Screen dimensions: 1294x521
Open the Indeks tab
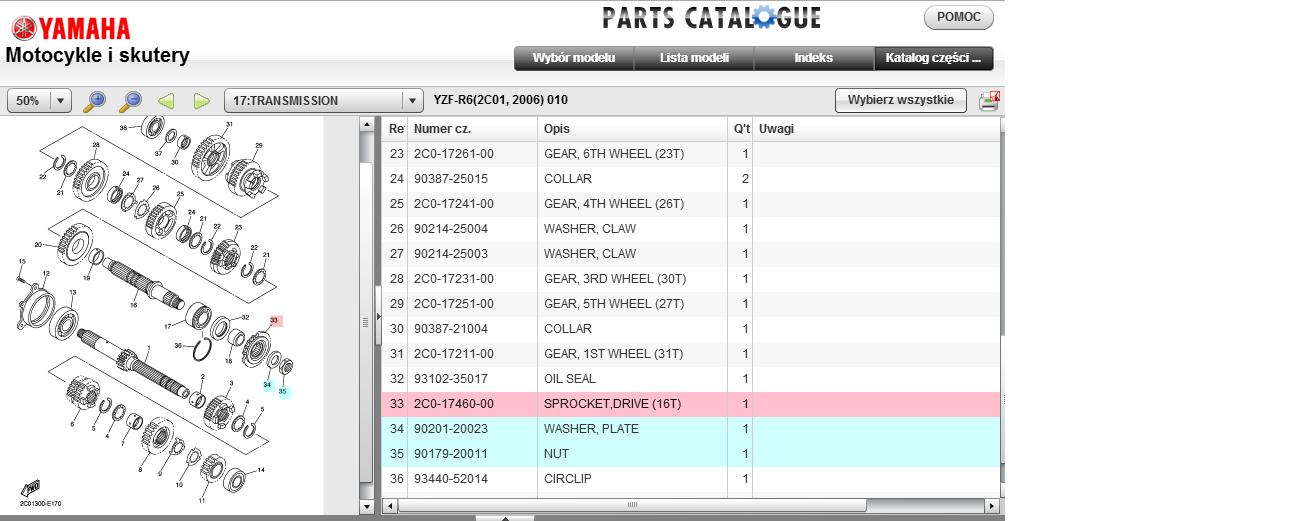[x=813, y=58]
